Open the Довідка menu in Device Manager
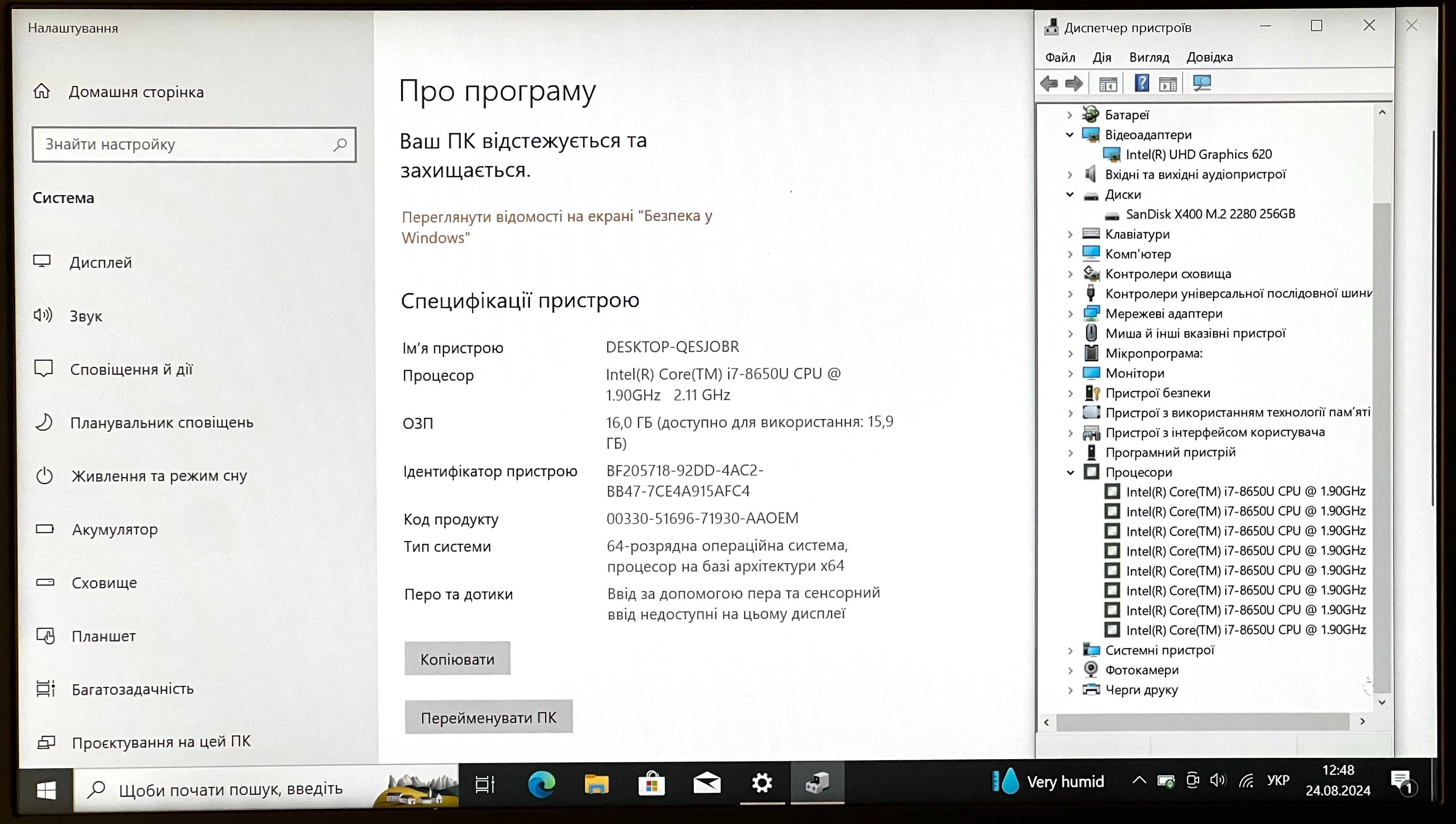The height and width of the screenshot is (824, 1456). coord(1209,57)
